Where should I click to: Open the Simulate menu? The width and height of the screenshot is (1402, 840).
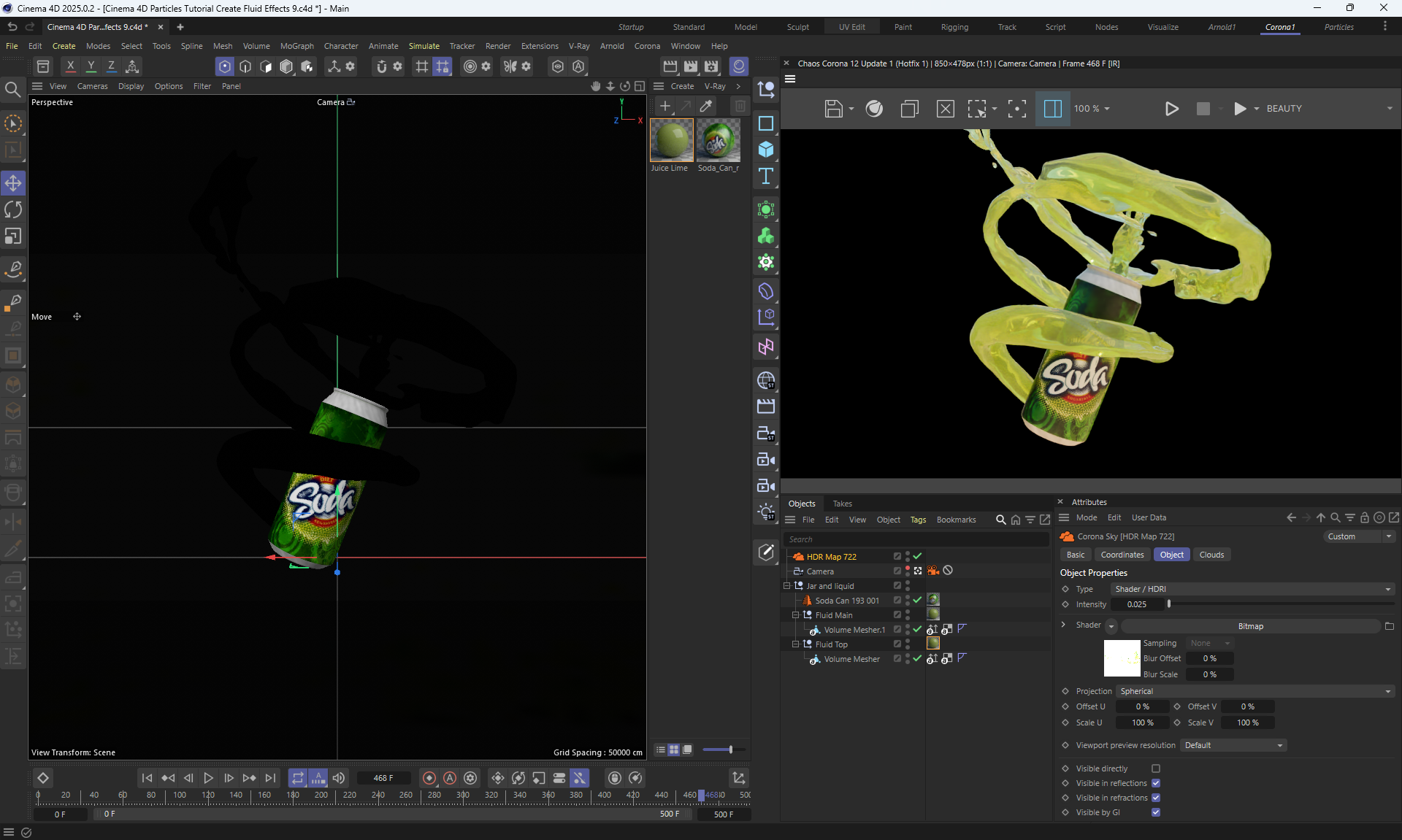click(424, 46)
